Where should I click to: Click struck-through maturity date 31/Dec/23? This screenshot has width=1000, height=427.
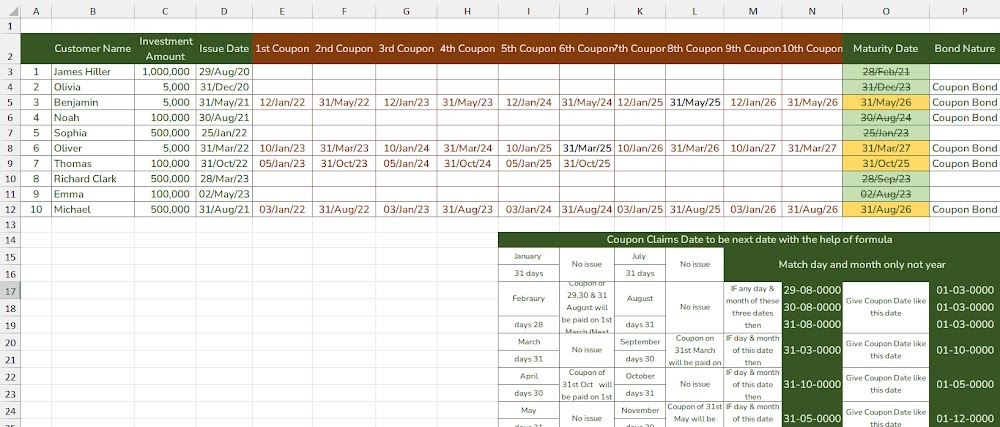click(885, 87)
